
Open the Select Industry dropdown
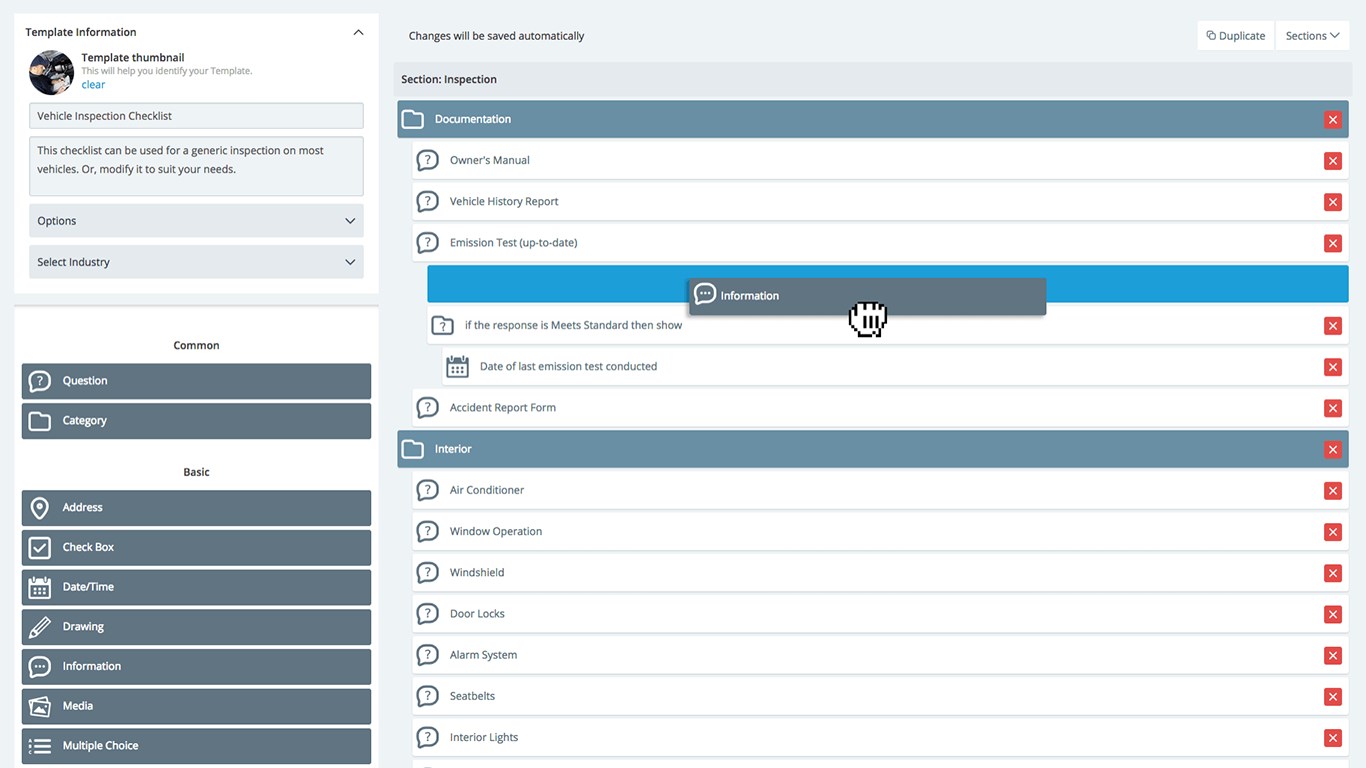[196, 262]
